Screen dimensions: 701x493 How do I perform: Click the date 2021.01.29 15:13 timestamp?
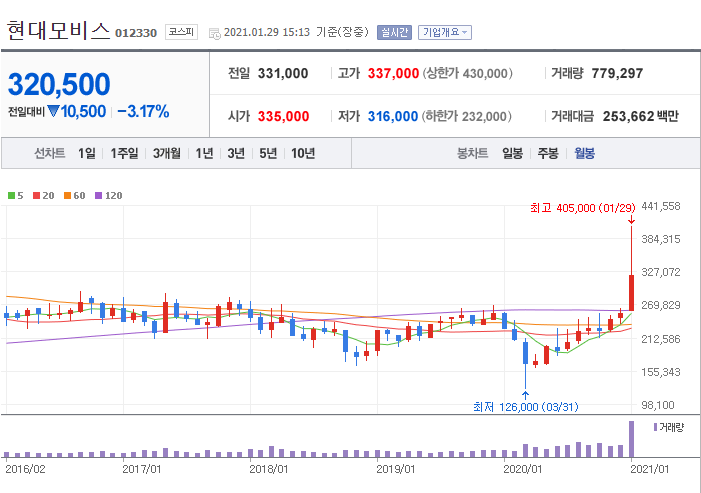click(x=267, y=32)
